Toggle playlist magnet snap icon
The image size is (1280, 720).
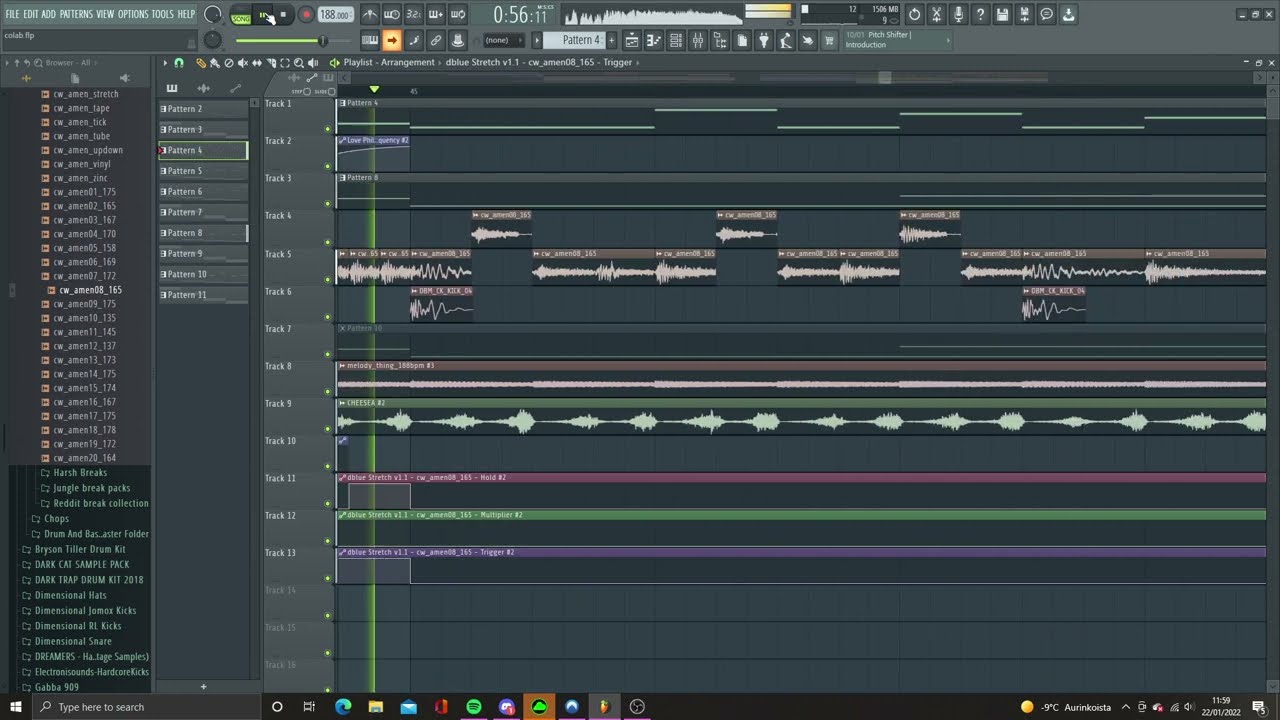click(x=179, y=62)
